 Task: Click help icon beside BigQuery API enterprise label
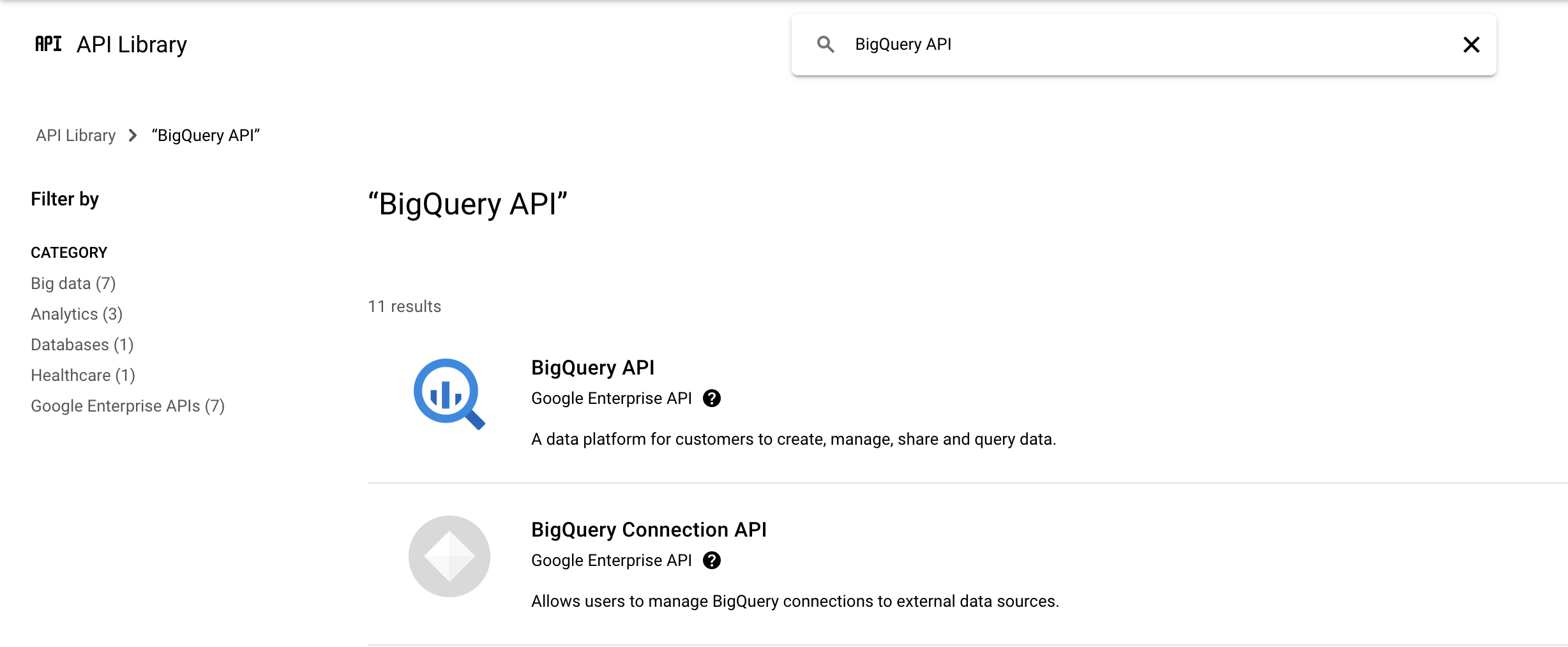pos(711,398)
